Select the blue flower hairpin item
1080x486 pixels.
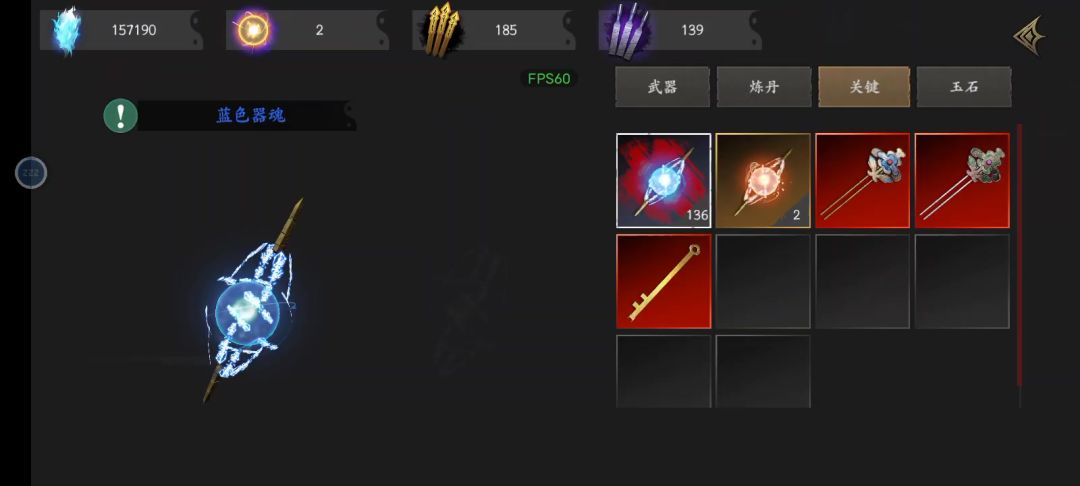[x=862, y=180]
